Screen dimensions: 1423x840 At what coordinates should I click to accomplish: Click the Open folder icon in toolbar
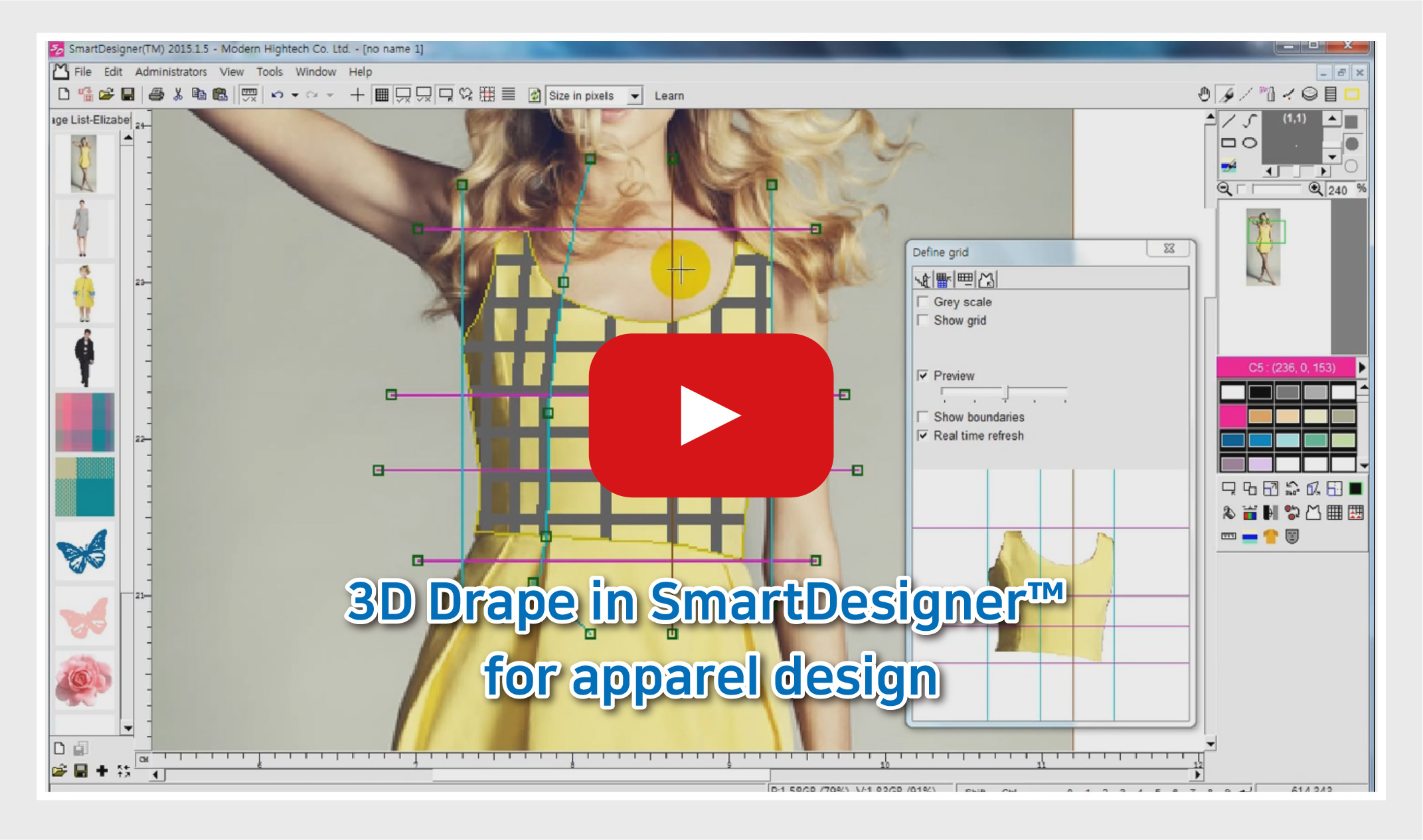point(106,94)
